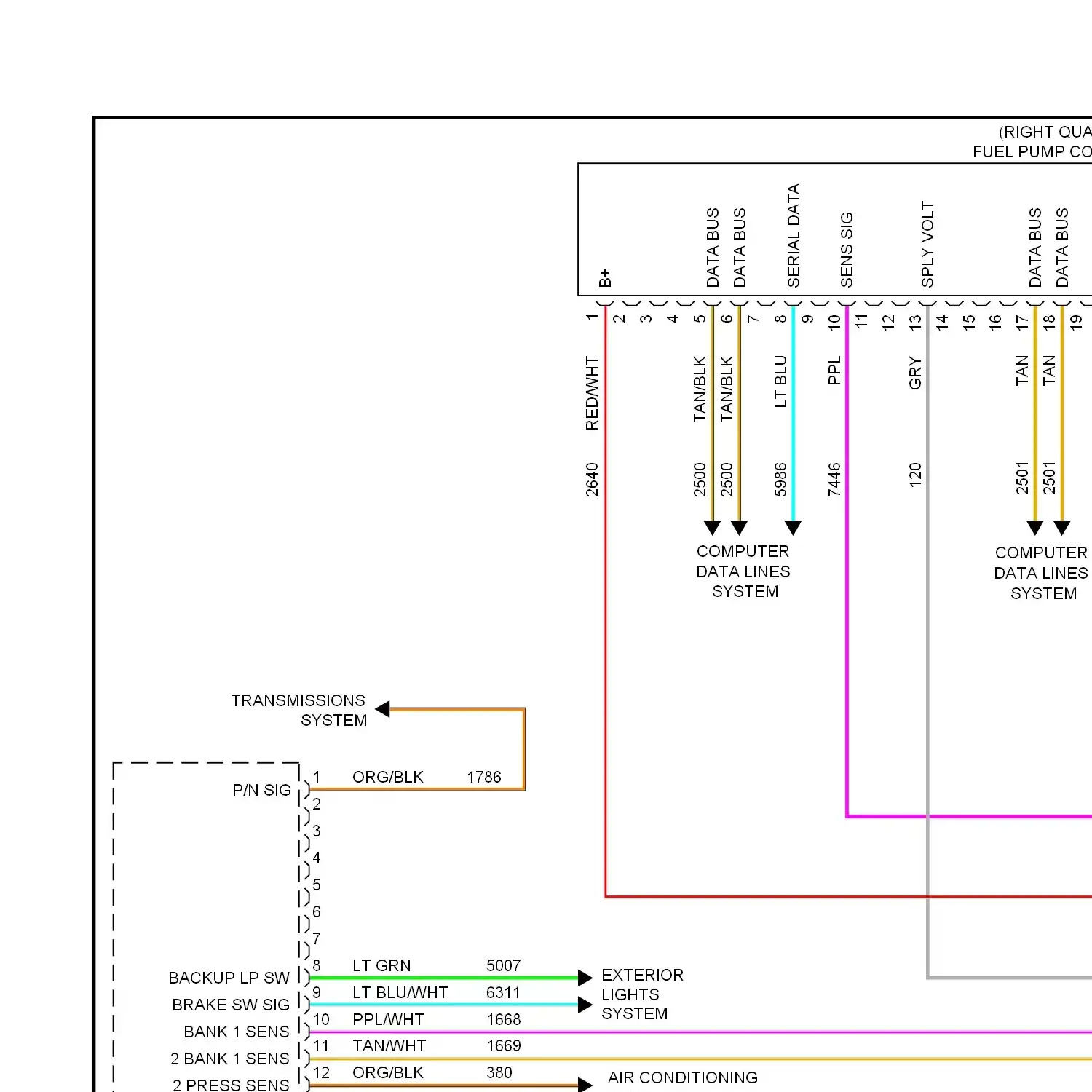Click the left COMPUTER DATA LINES SYSTEM reference

[743, 571]
